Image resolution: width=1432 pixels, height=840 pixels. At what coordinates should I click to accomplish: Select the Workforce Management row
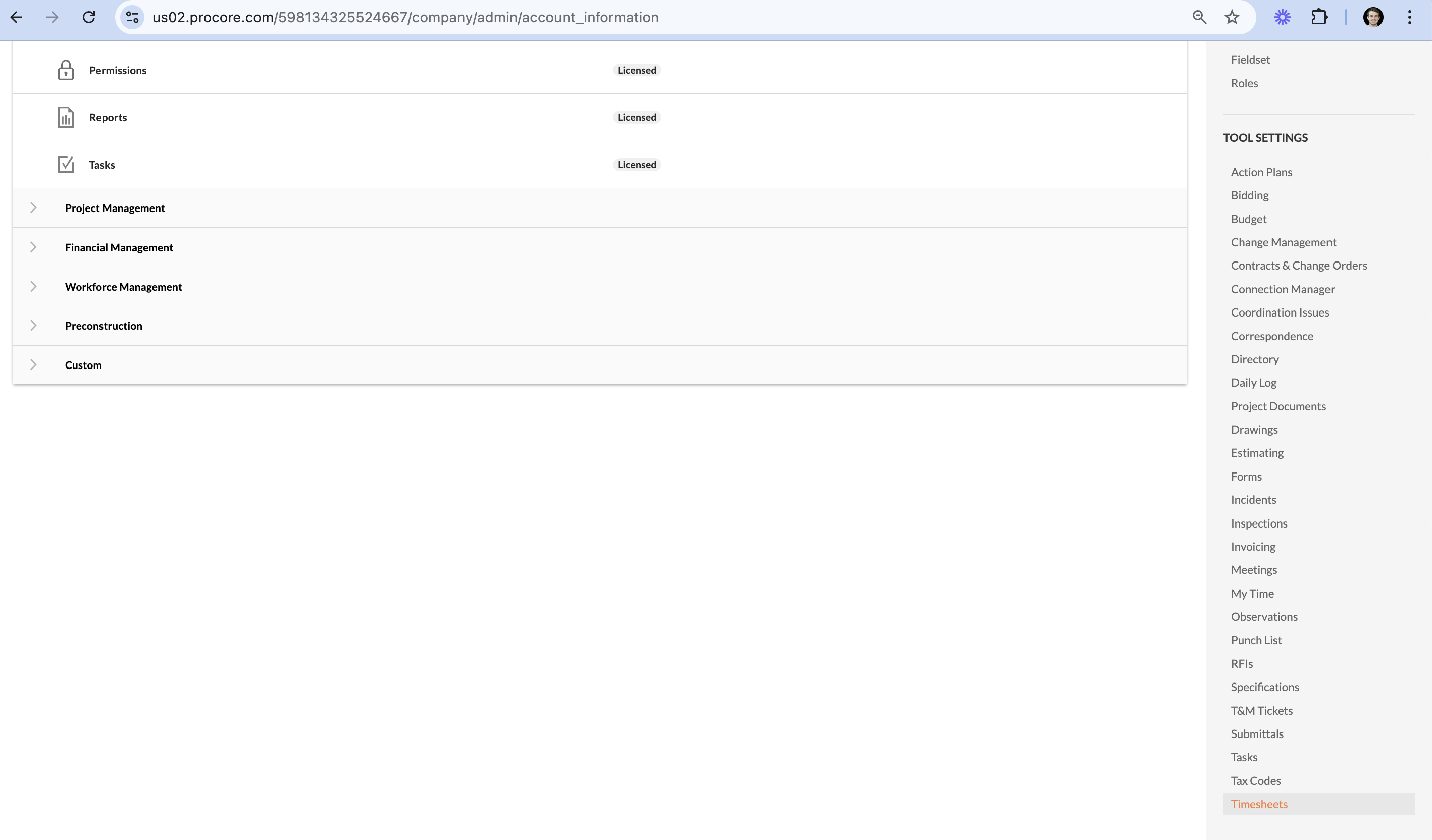(599, 286)
